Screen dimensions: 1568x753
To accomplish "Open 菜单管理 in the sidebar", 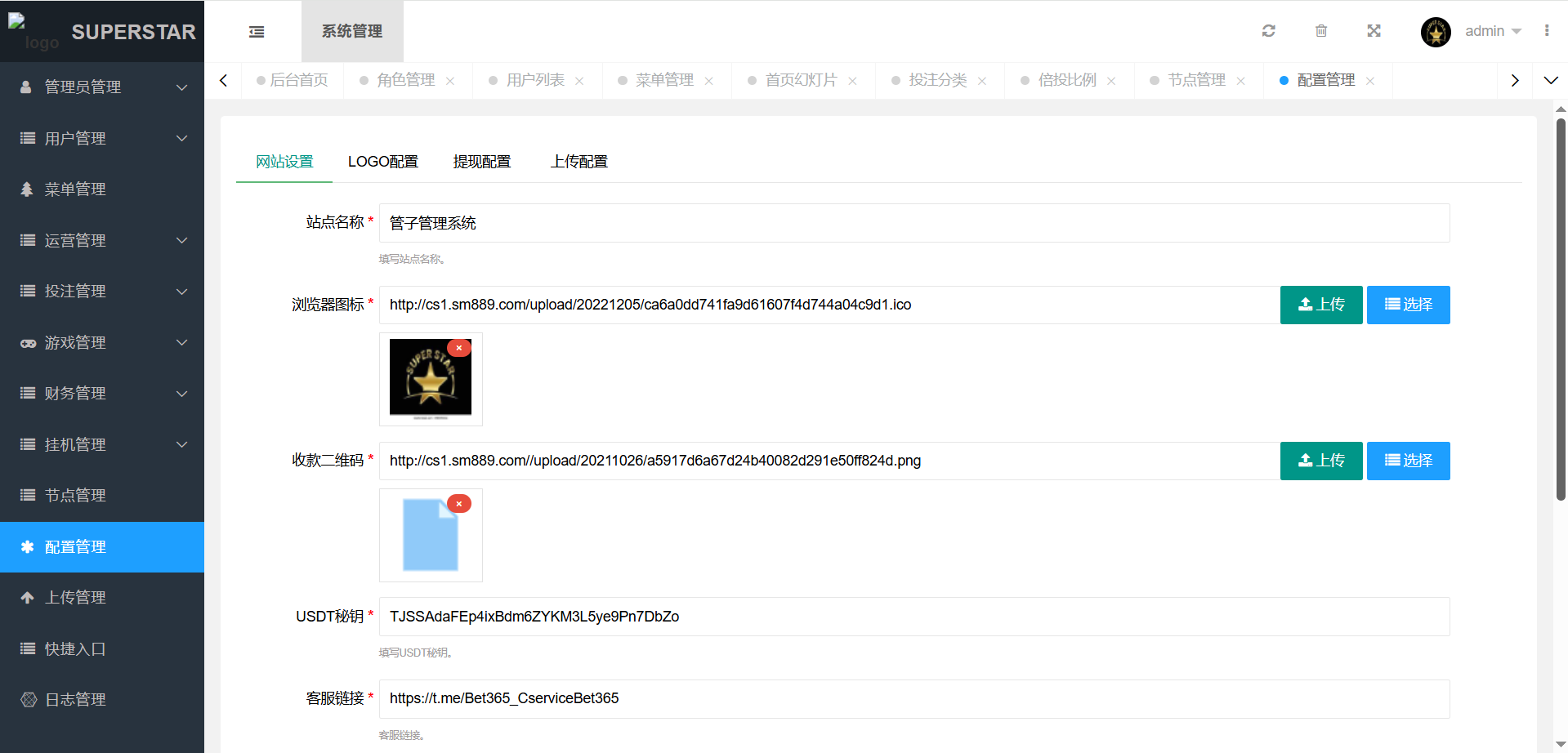I will [x=102, y=189].
